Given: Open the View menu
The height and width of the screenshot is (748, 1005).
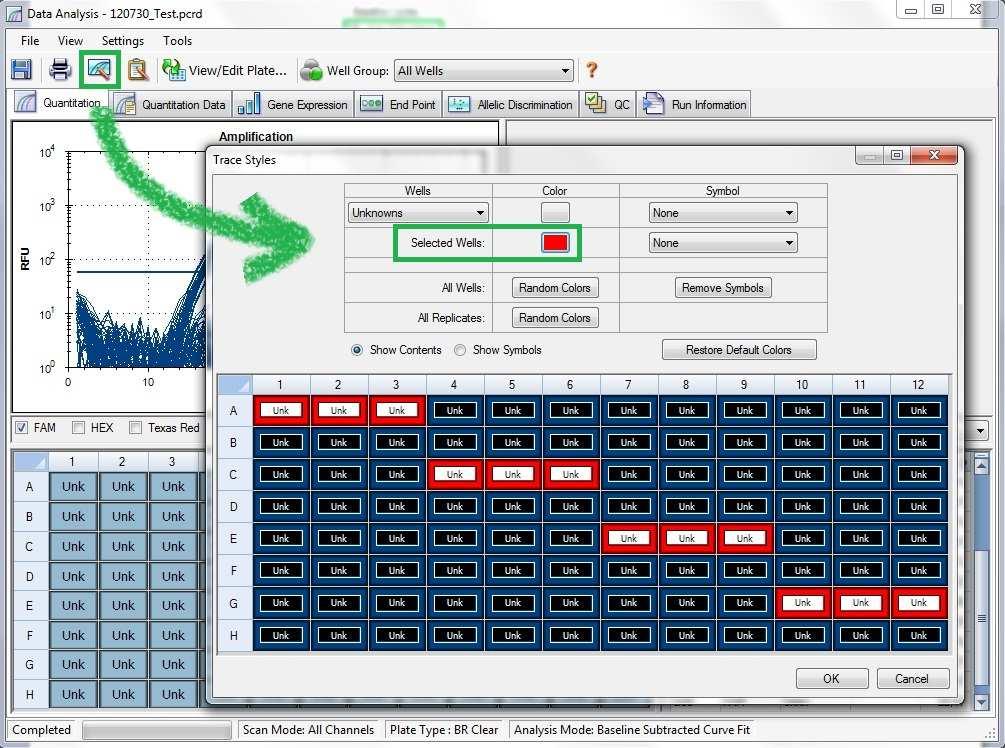Looking at the screenshot, I should pyautogui.click(x=70, y=40).
